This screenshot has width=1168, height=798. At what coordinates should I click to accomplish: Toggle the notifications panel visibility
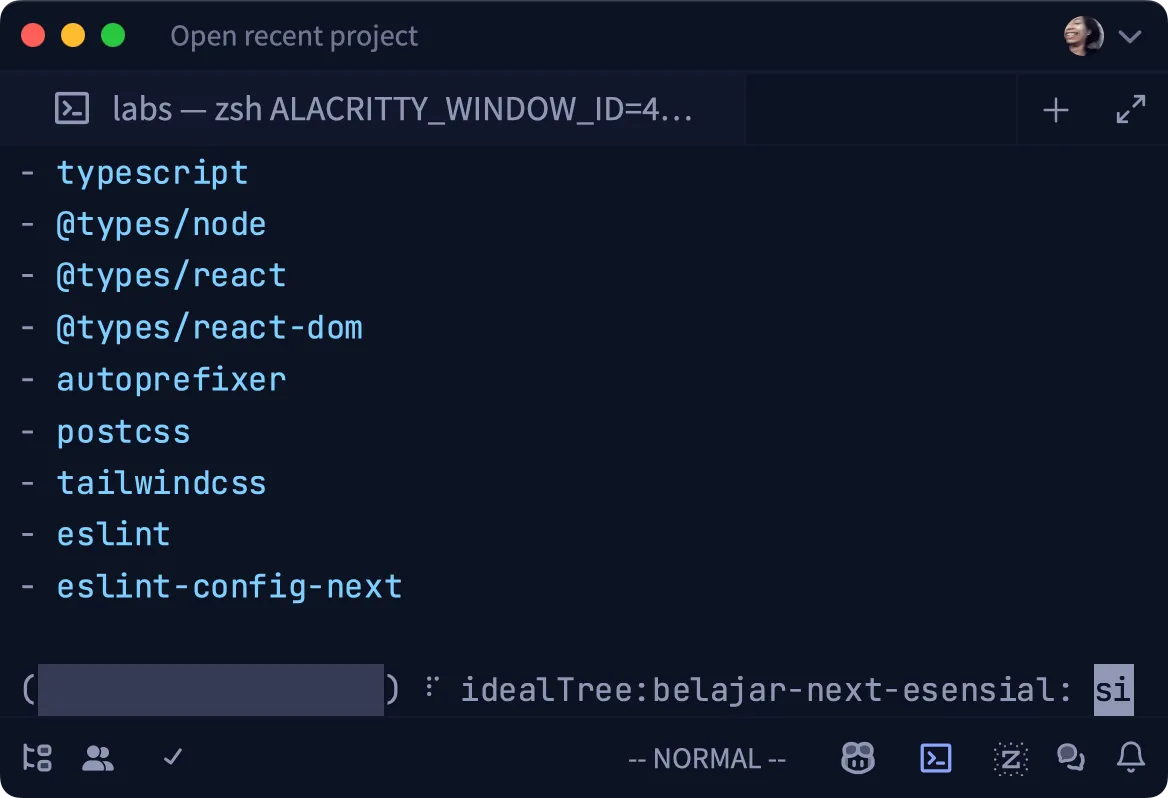(1129, 758)
